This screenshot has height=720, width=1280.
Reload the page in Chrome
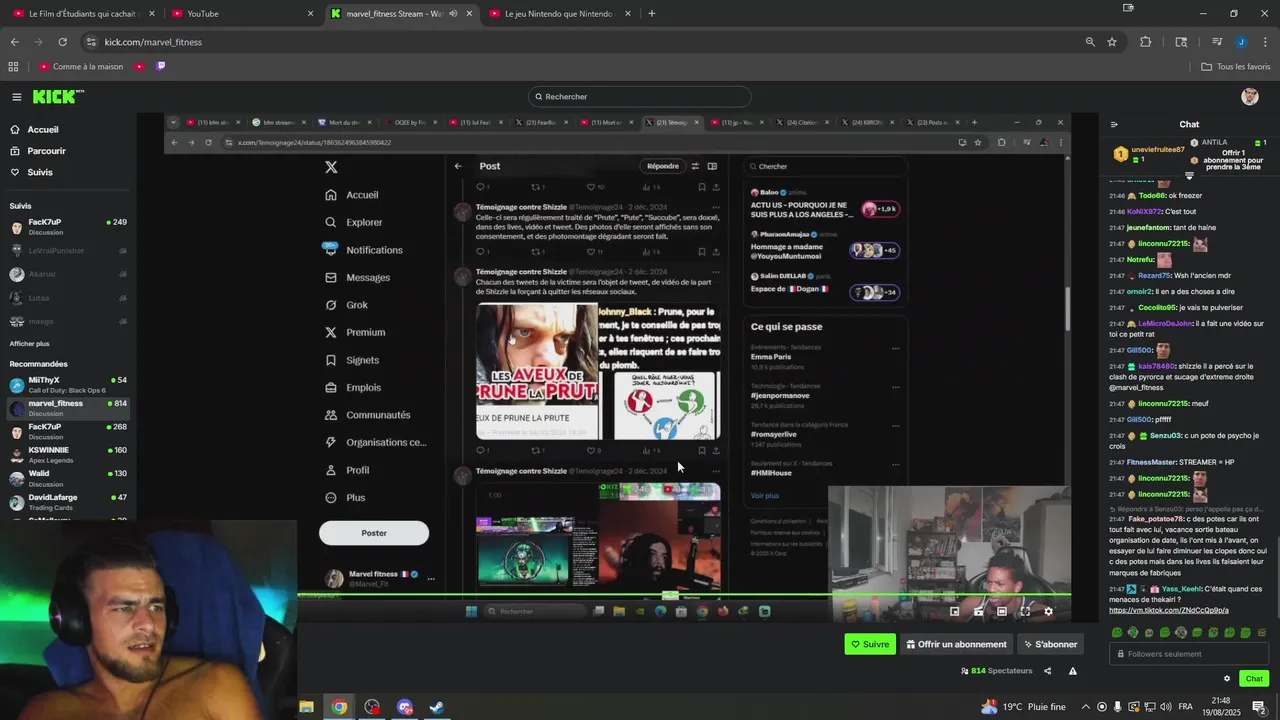[62, 42]
